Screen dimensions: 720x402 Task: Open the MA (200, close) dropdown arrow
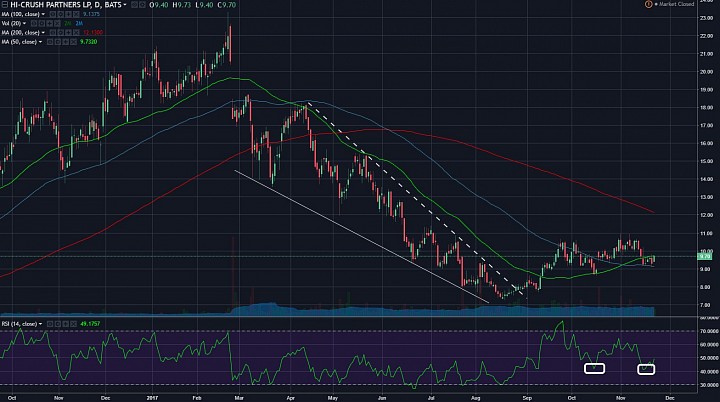[43, 33]
